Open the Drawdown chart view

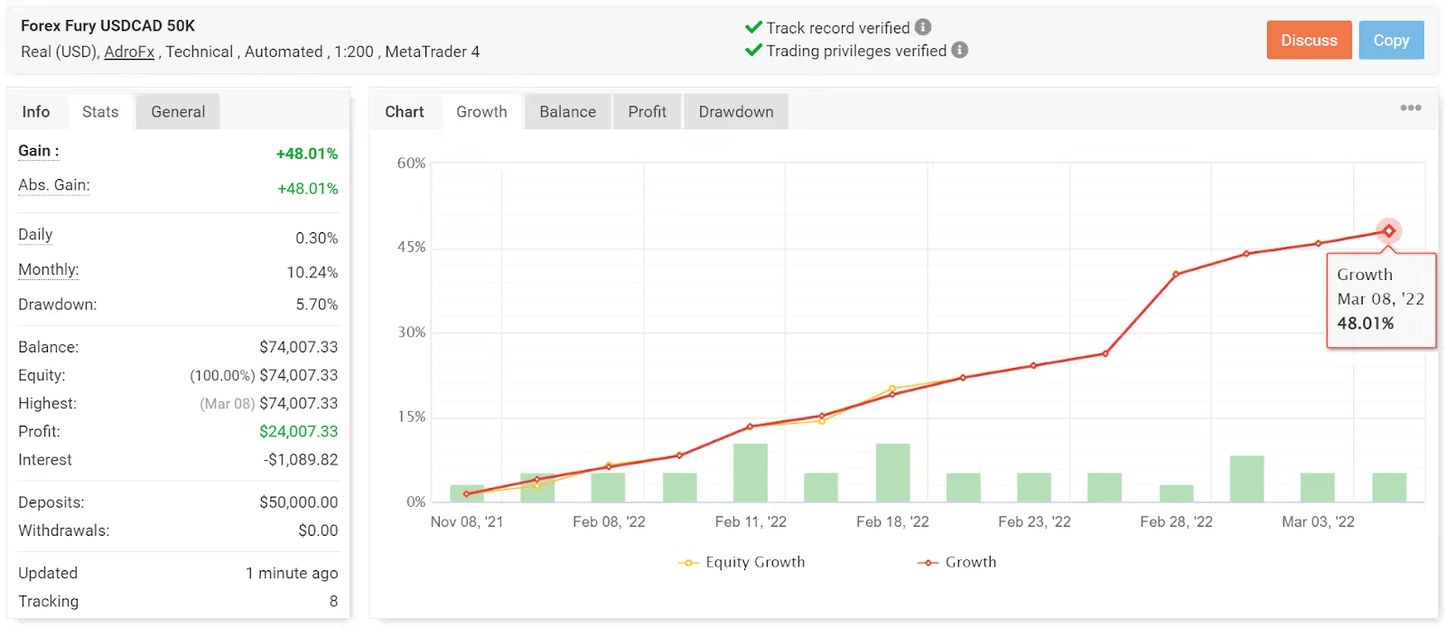coord(735,111)
